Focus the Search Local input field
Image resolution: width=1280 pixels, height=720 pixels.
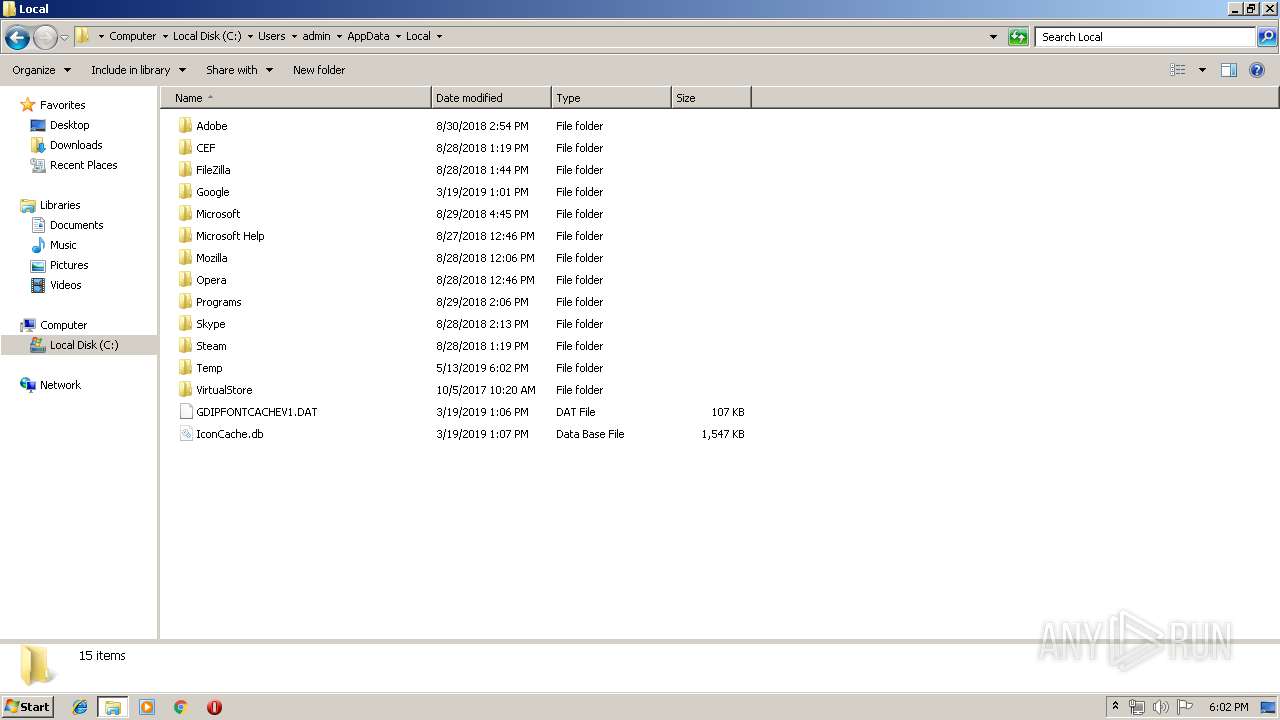1146,37
